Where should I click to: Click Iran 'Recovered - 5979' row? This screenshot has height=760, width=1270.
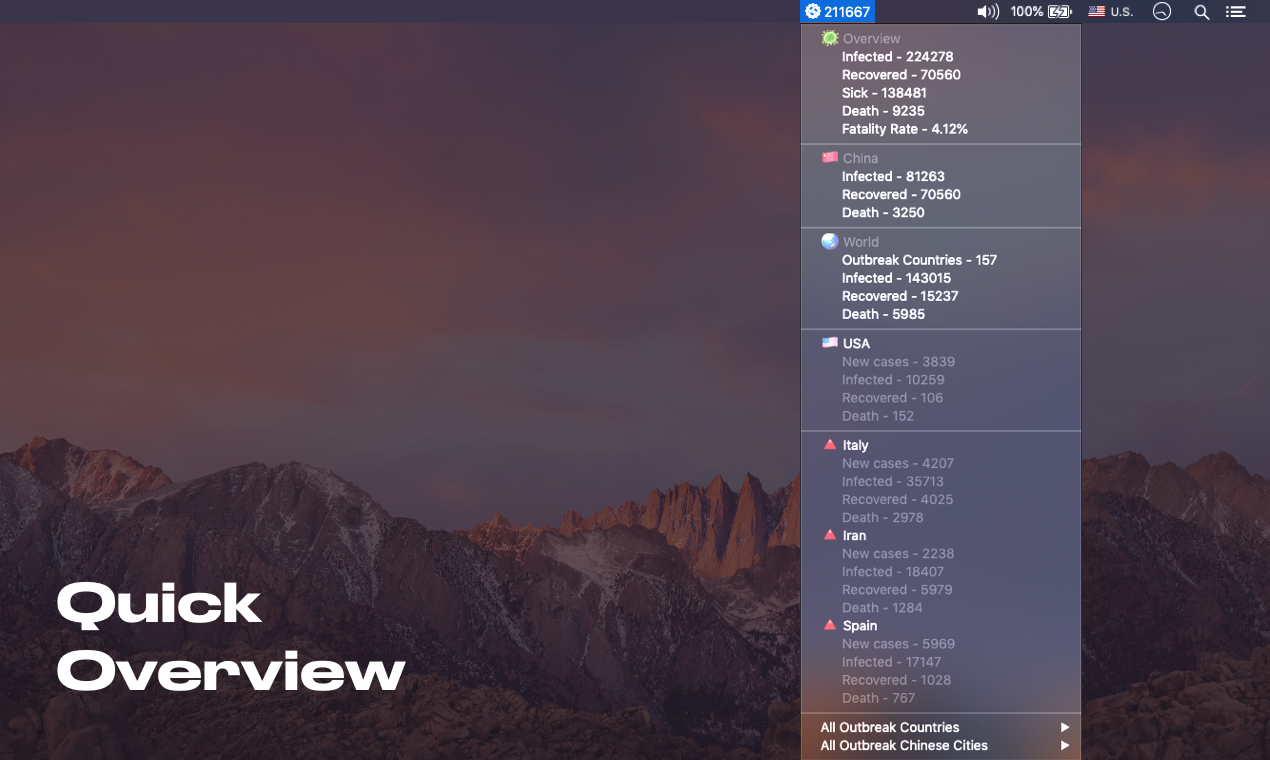(x=941, y=589)
